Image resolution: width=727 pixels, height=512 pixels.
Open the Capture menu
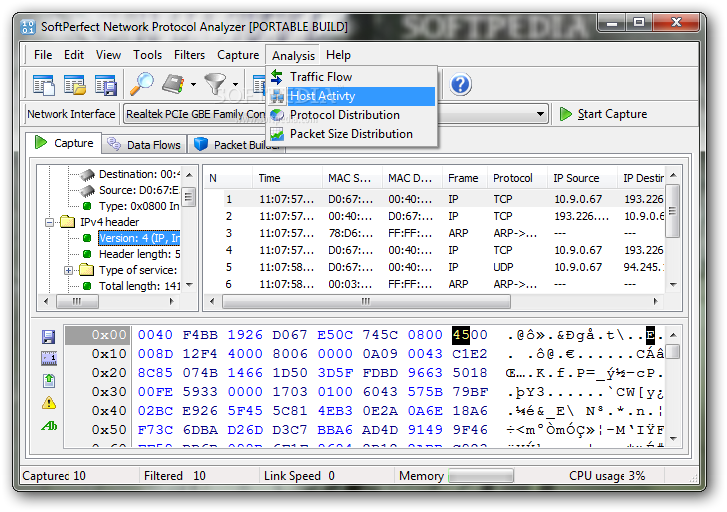[238, 55]
